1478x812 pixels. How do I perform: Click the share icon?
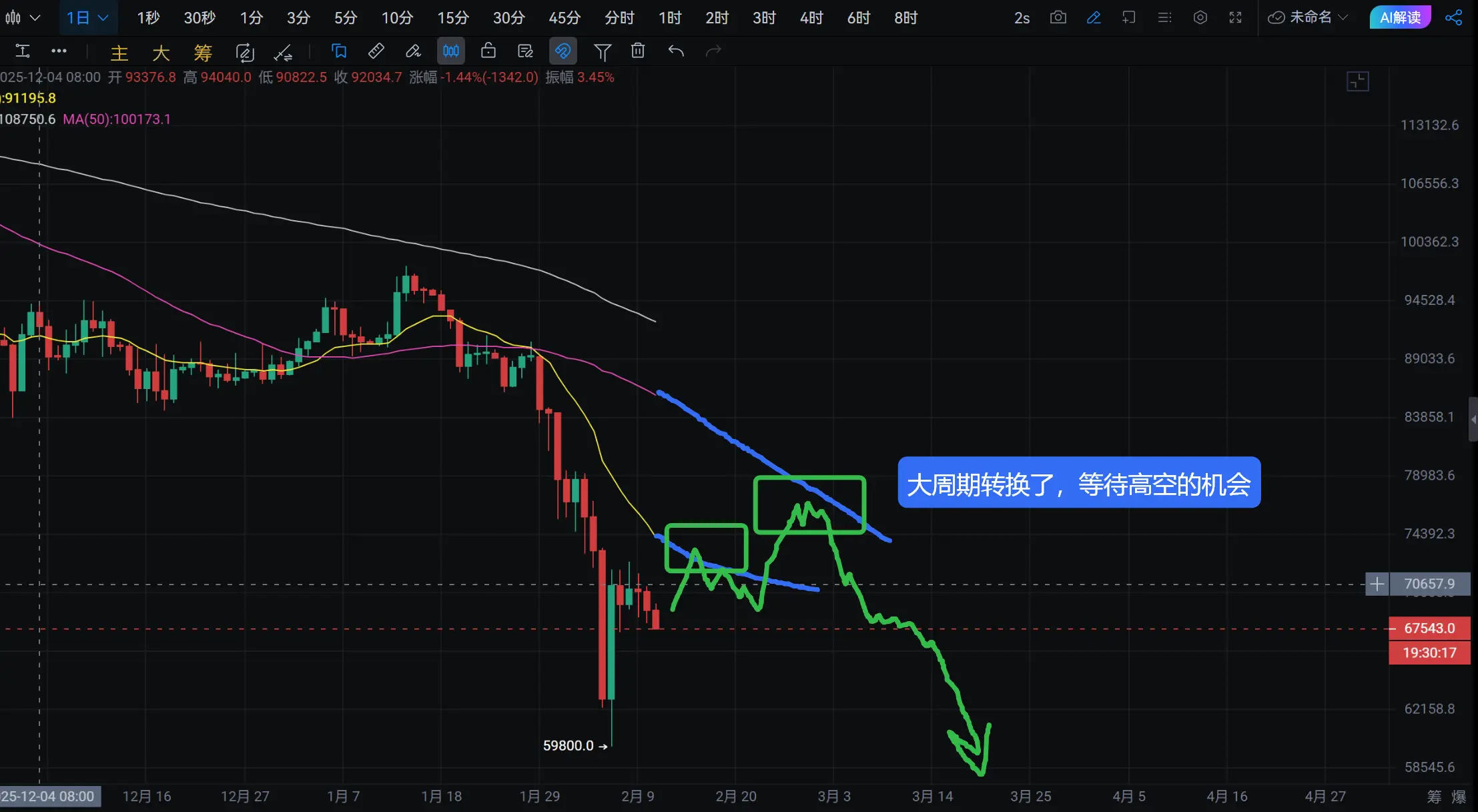click(x=1453, y=18)
